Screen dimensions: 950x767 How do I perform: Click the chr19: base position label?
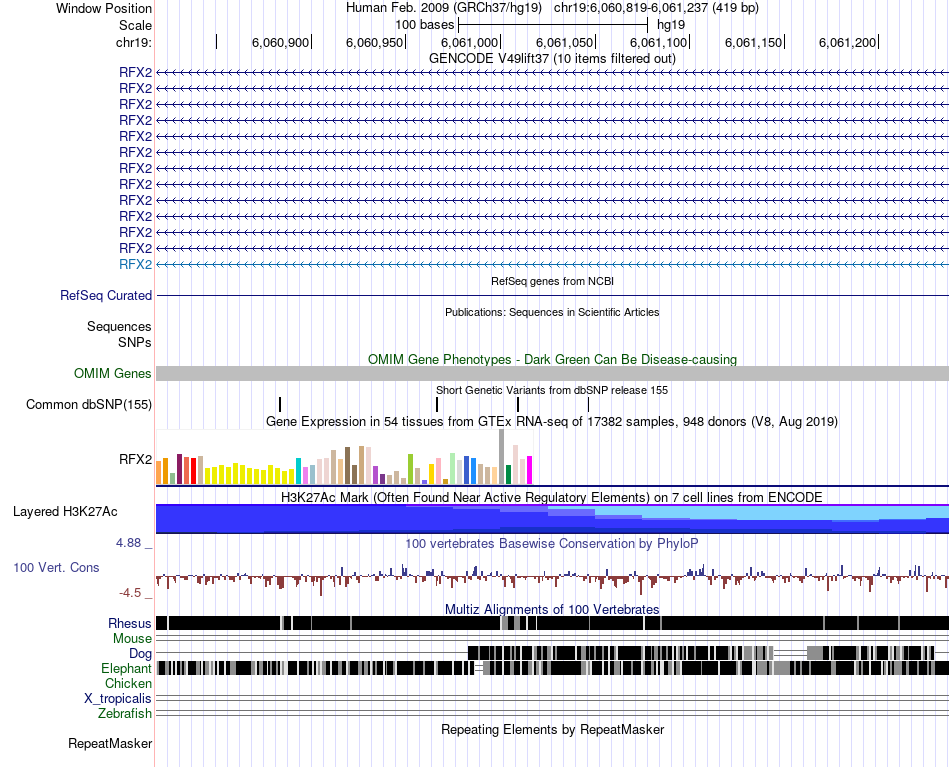[x=133, y=42]
